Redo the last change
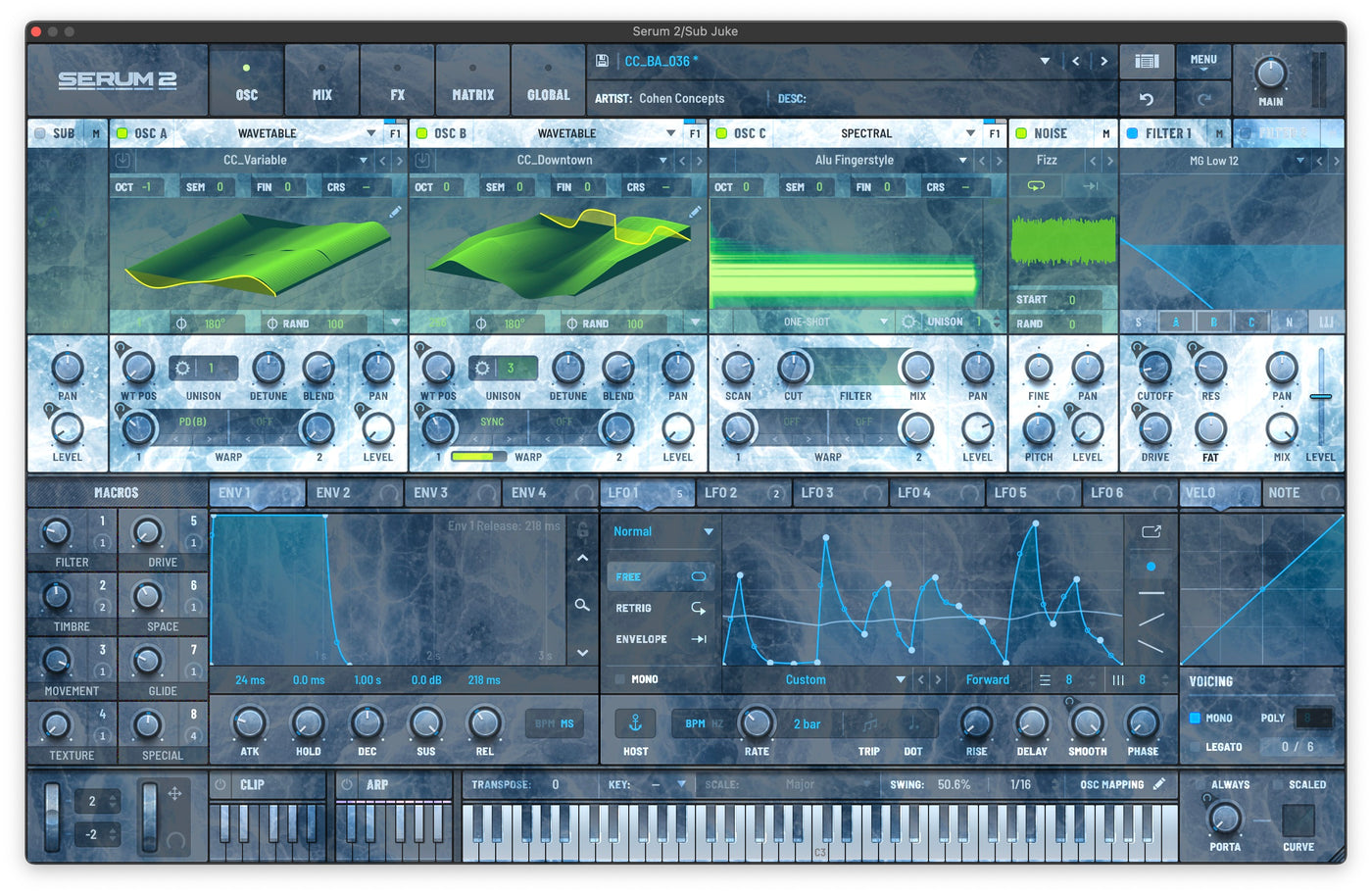The width and height of the screenshot is (1372, 894). (x=1204, y=98)
